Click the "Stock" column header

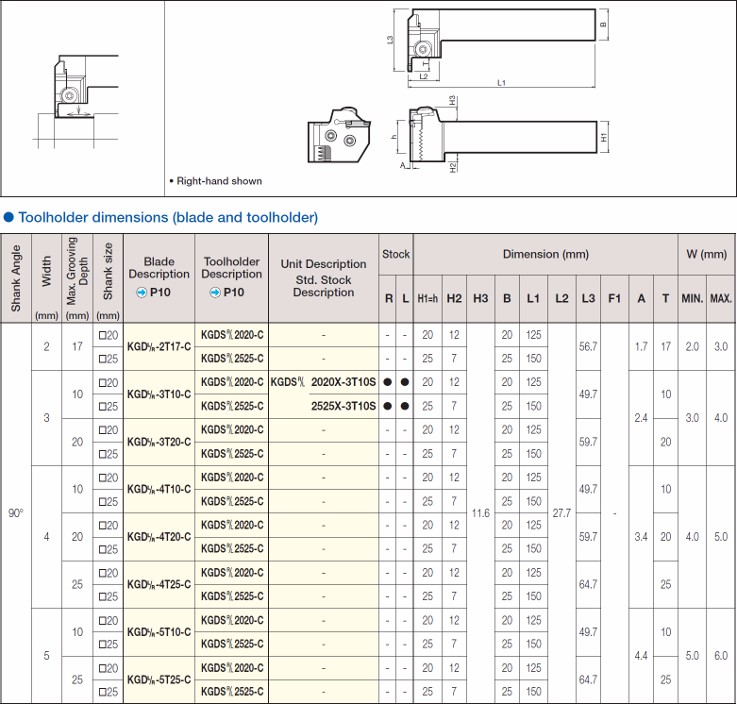click(x=396, y=254)
